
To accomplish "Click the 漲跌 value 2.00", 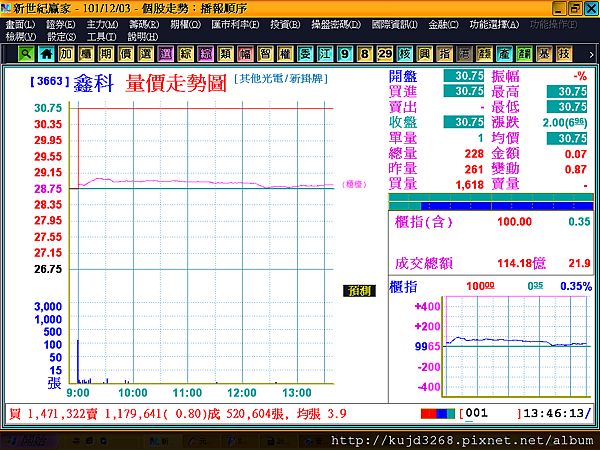I will (564, 123).
